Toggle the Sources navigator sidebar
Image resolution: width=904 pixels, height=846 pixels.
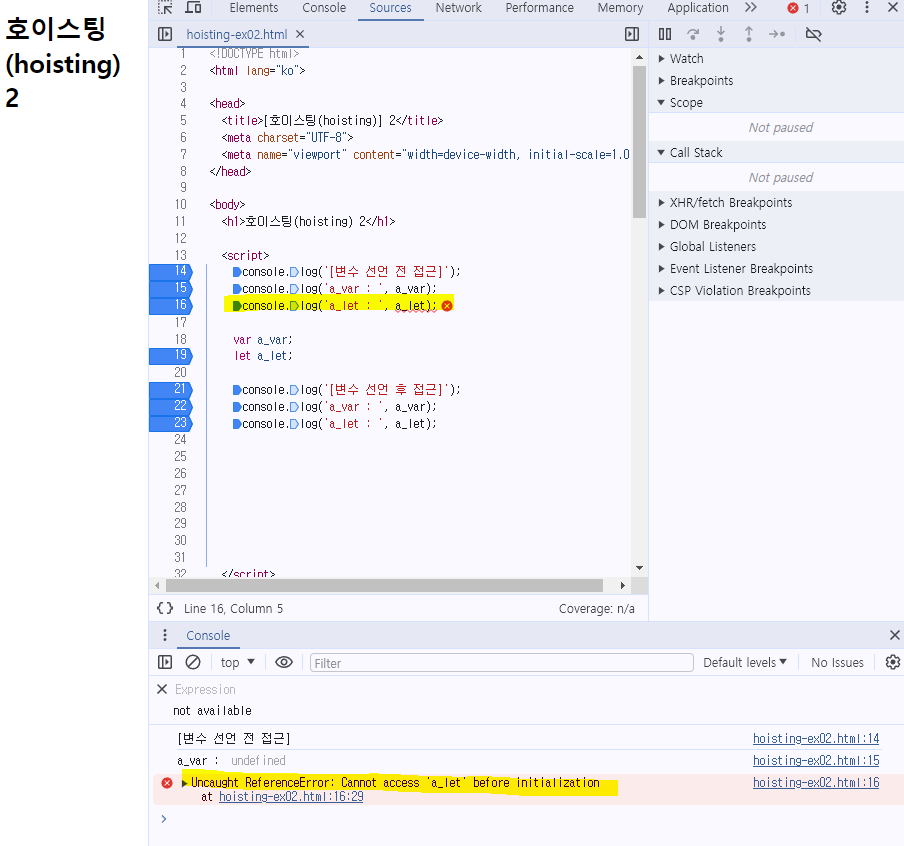click(x=165, y=35)
